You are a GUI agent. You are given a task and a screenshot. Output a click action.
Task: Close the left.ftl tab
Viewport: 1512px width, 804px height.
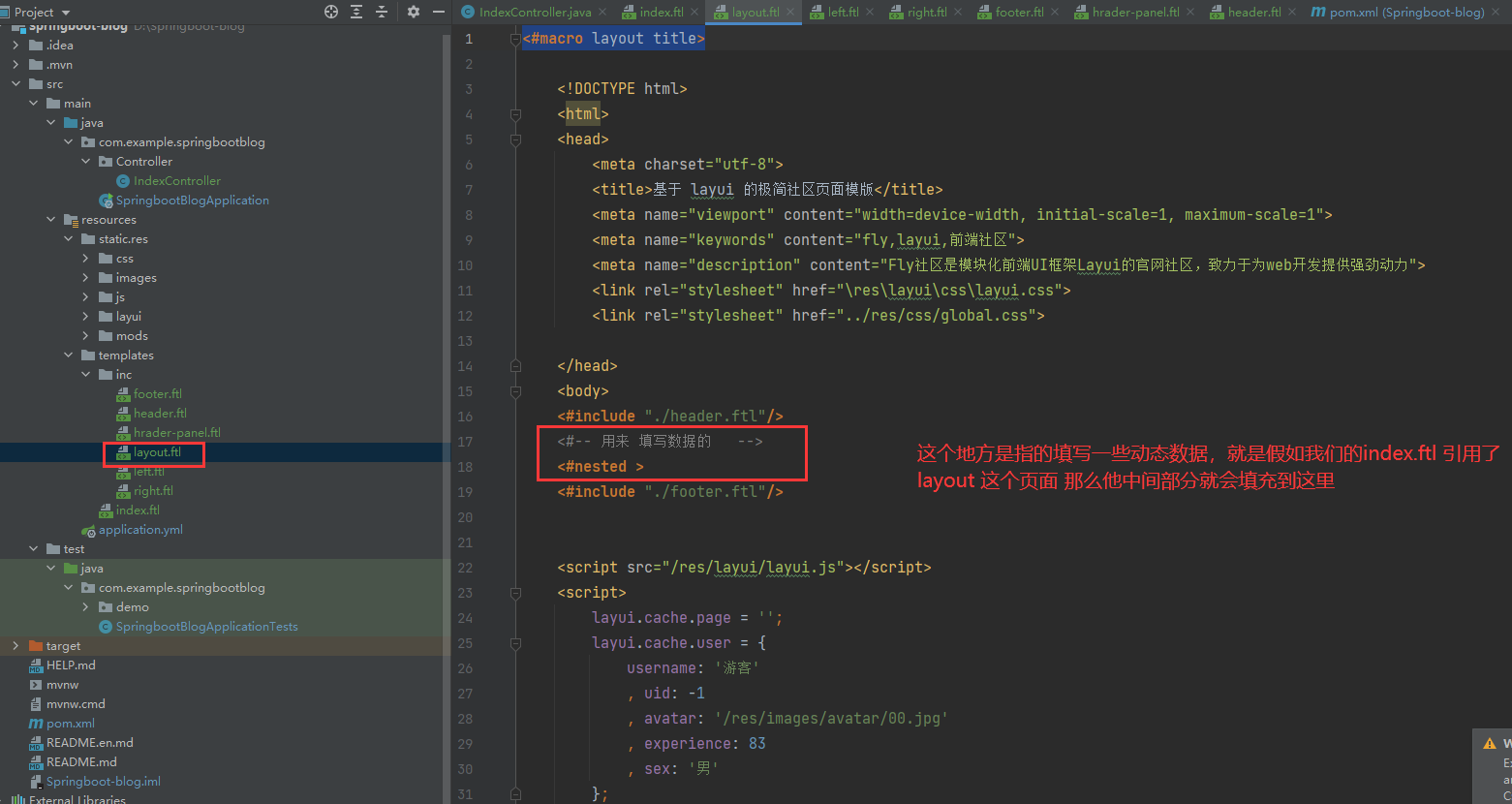coord(870,12)
